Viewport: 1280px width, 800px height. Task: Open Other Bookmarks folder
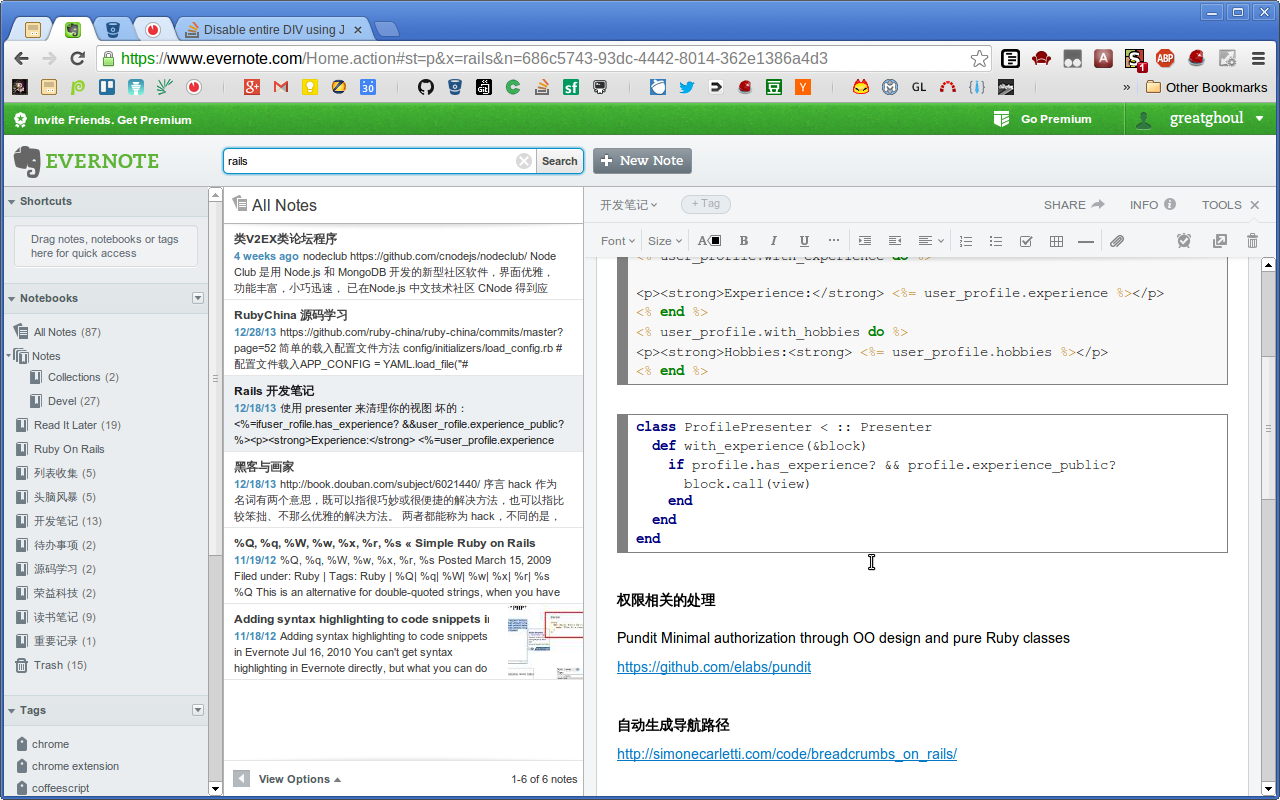[1206, 87]
